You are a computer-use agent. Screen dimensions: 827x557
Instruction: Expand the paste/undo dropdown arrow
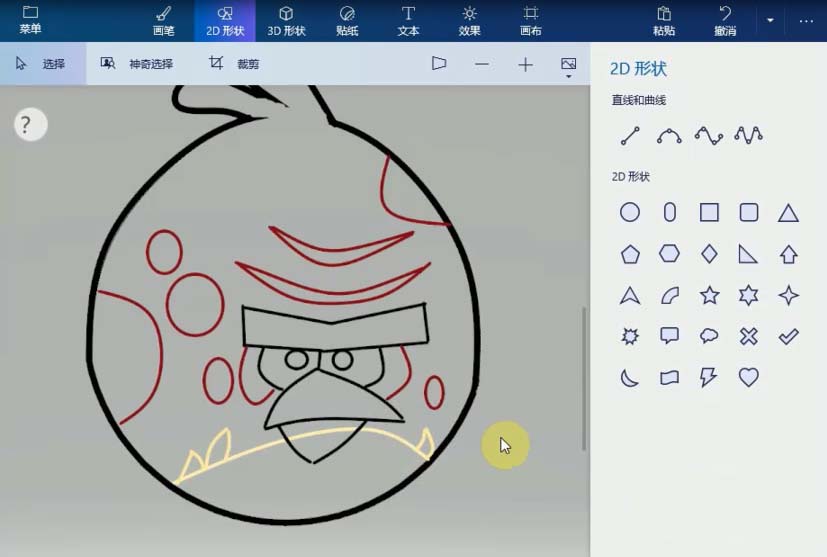tap(770, 21)
